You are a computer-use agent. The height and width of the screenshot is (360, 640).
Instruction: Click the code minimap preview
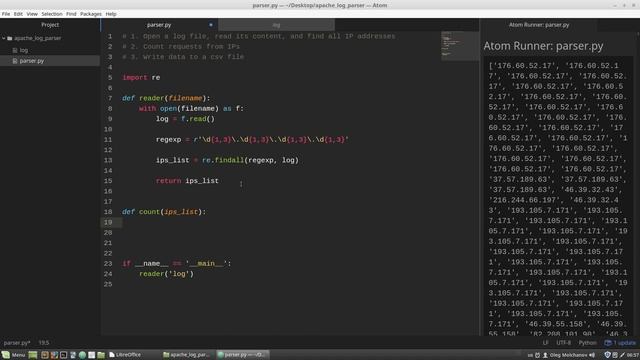pos(460,46)
